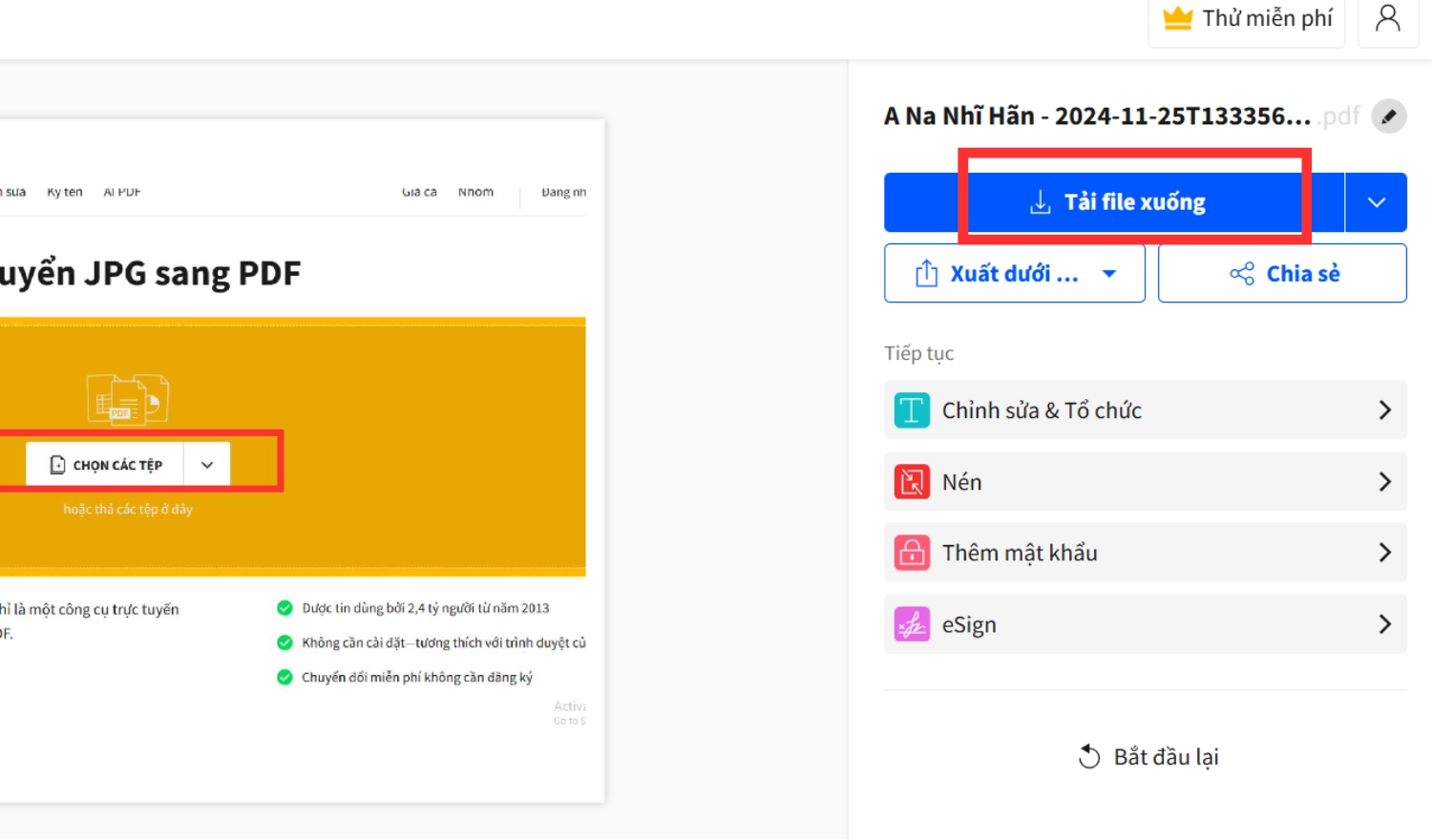Click chevron on Chỉnh sửa & Tổ chức row

point(1384,410)
